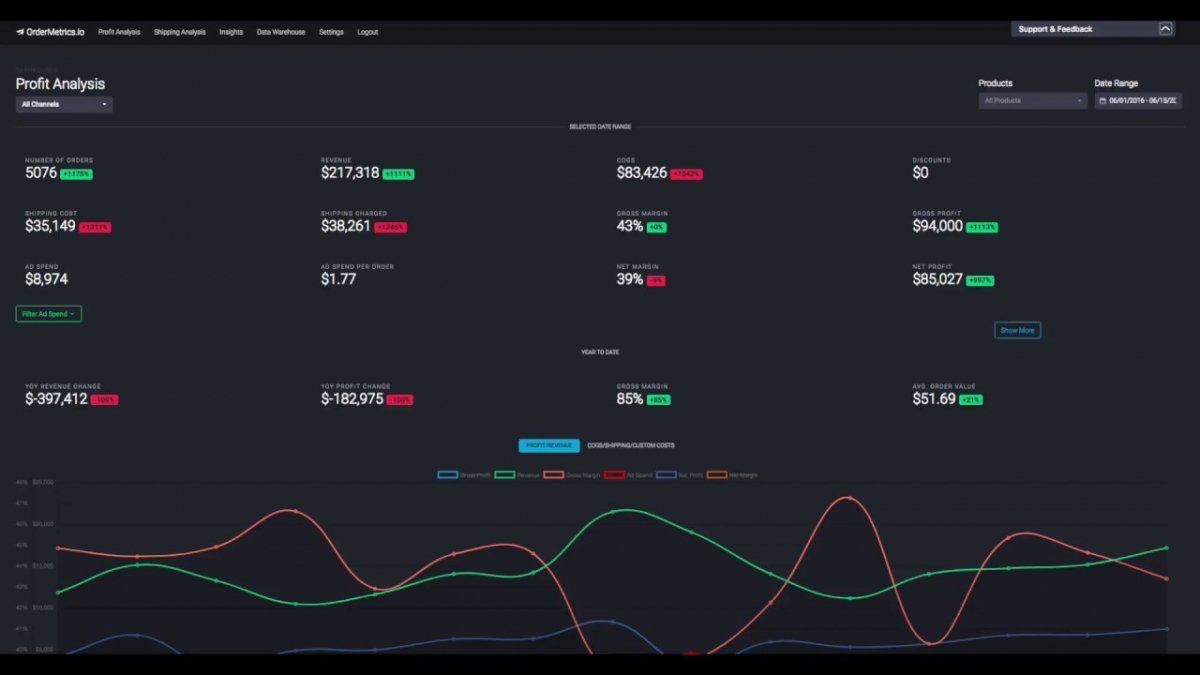Screen dimensions: 1200x675
Task: Click the Gross Margin color swatch
Action: 553,476
